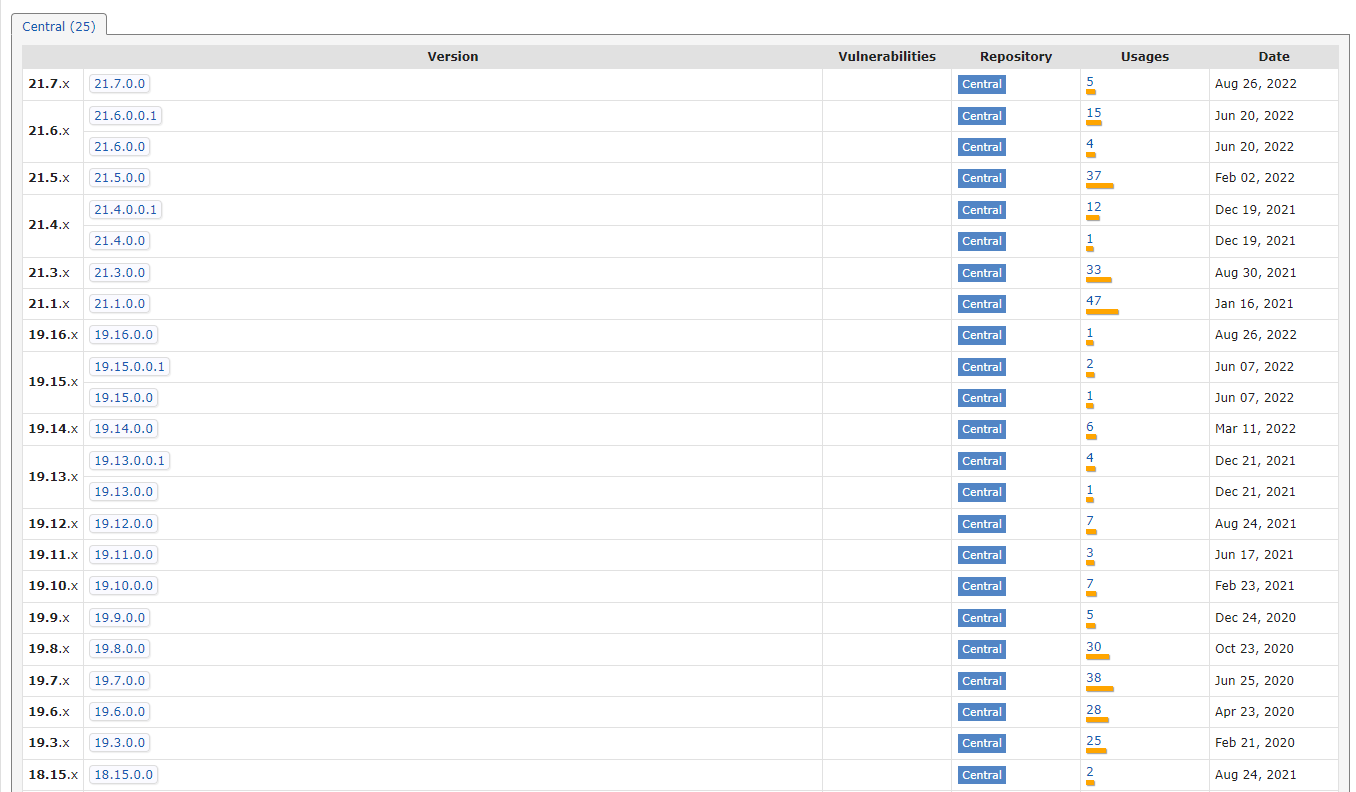
Task: Open the 47 usages link for 21.1.0.0
Action: click(x=1094, y=301)
